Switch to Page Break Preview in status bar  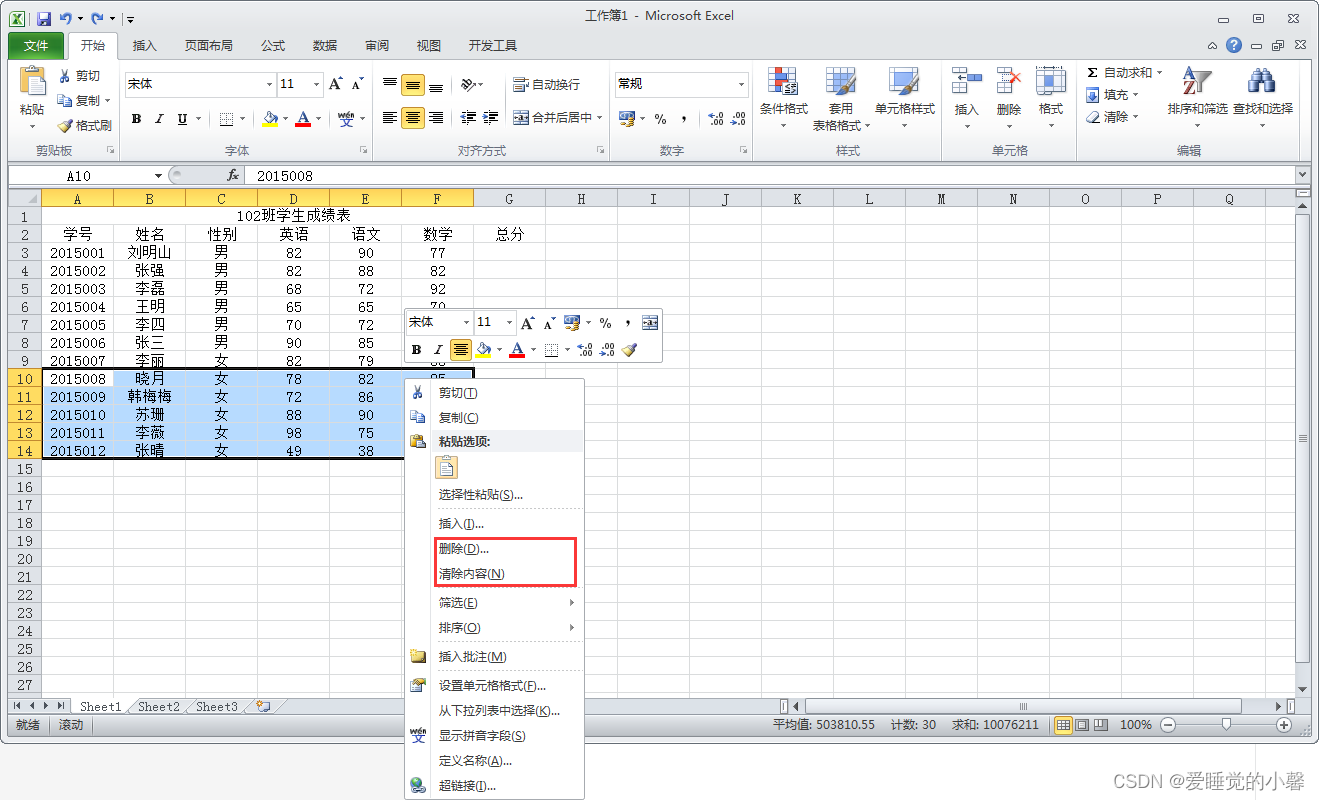tap(1100, 725)
